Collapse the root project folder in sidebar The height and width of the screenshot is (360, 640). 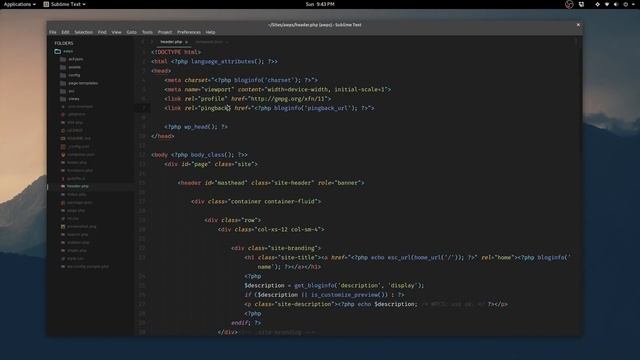[x=68, y=51]
